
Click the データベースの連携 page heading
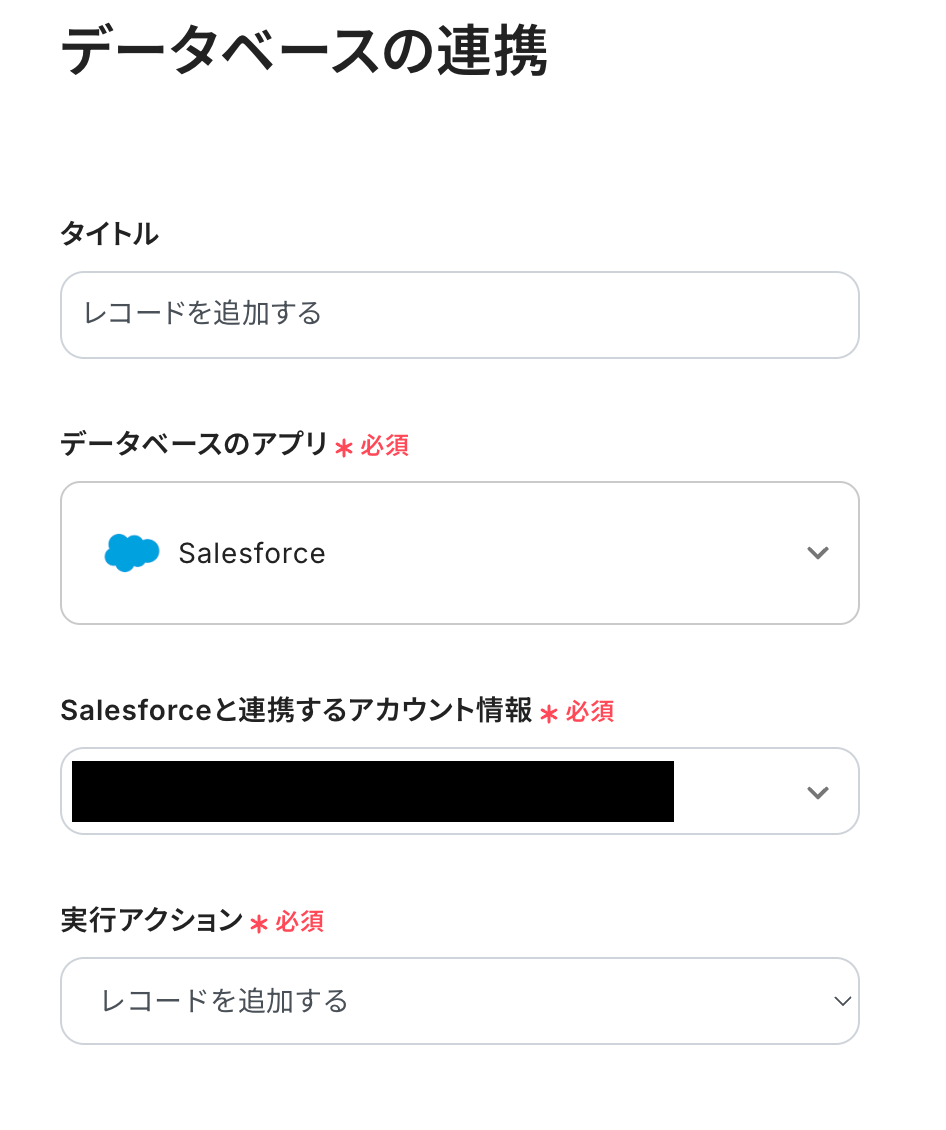coord(304,52)
